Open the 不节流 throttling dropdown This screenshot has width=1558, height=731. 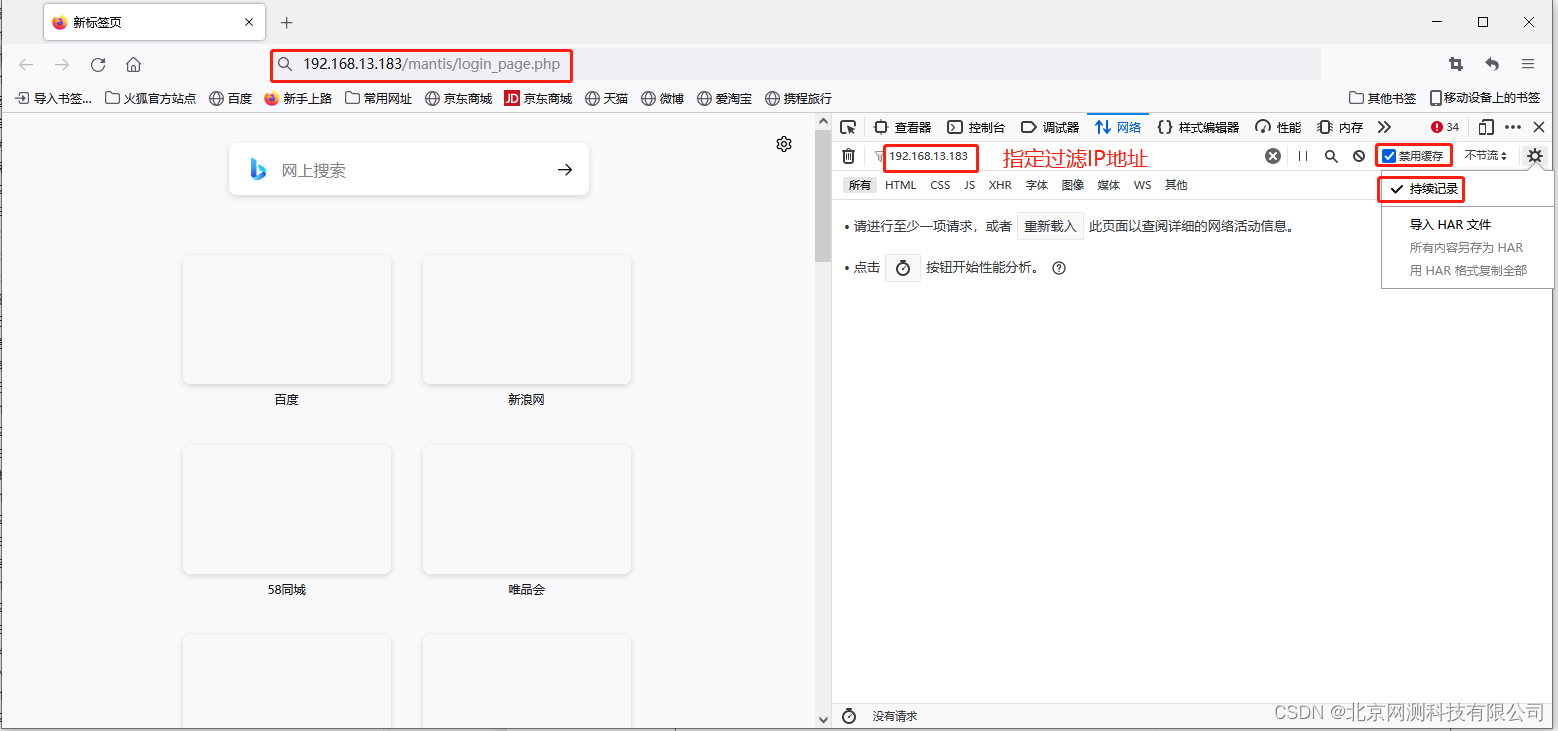tap(1486, 156)
